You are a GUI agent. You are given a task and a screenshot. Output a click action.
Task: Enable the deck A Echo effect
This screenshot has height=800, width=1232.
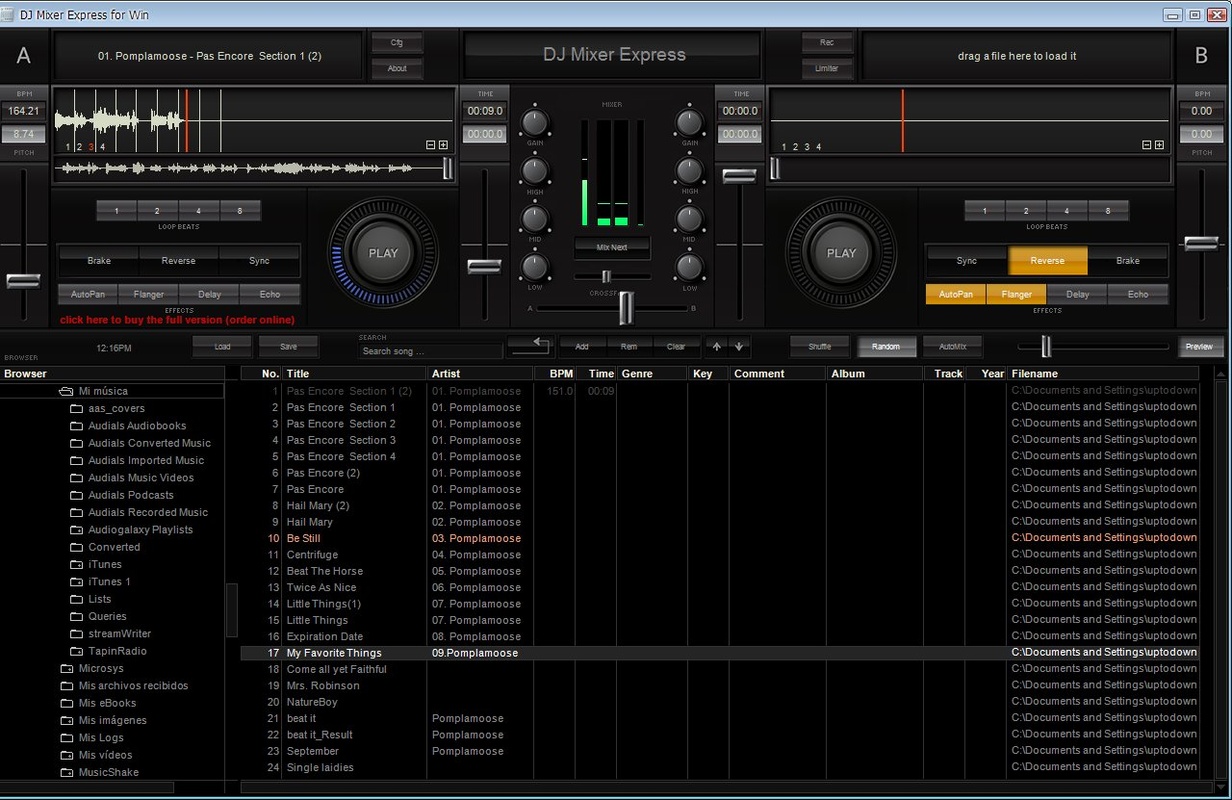pos(270,294)
